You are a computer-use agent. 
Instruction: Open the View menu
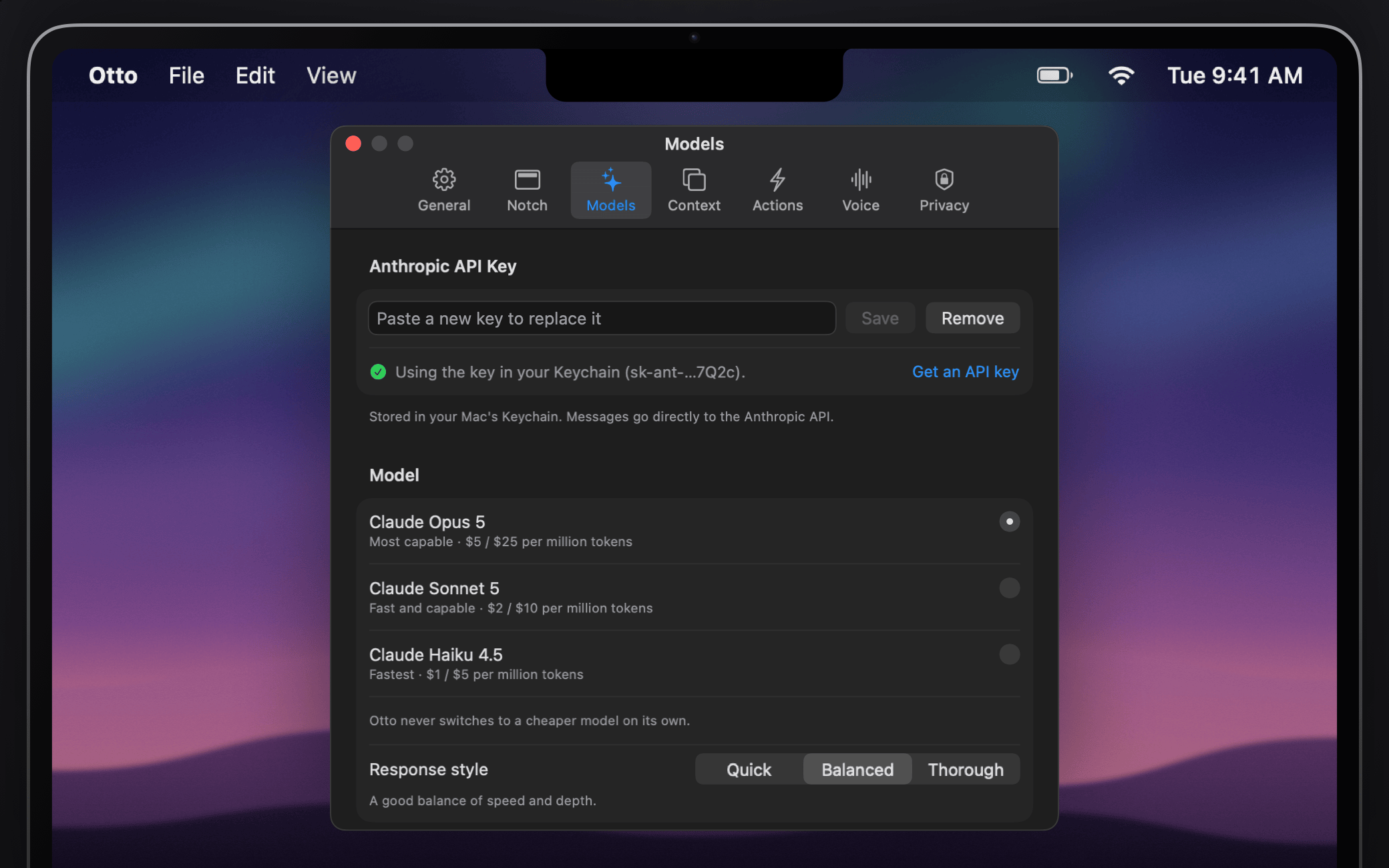point(331,75)
